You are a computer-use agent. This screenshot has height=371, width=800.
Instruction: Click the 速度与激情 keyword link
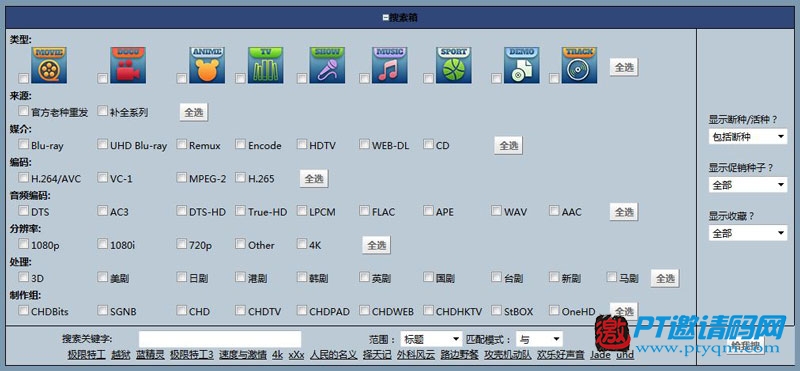coord(243,355)
